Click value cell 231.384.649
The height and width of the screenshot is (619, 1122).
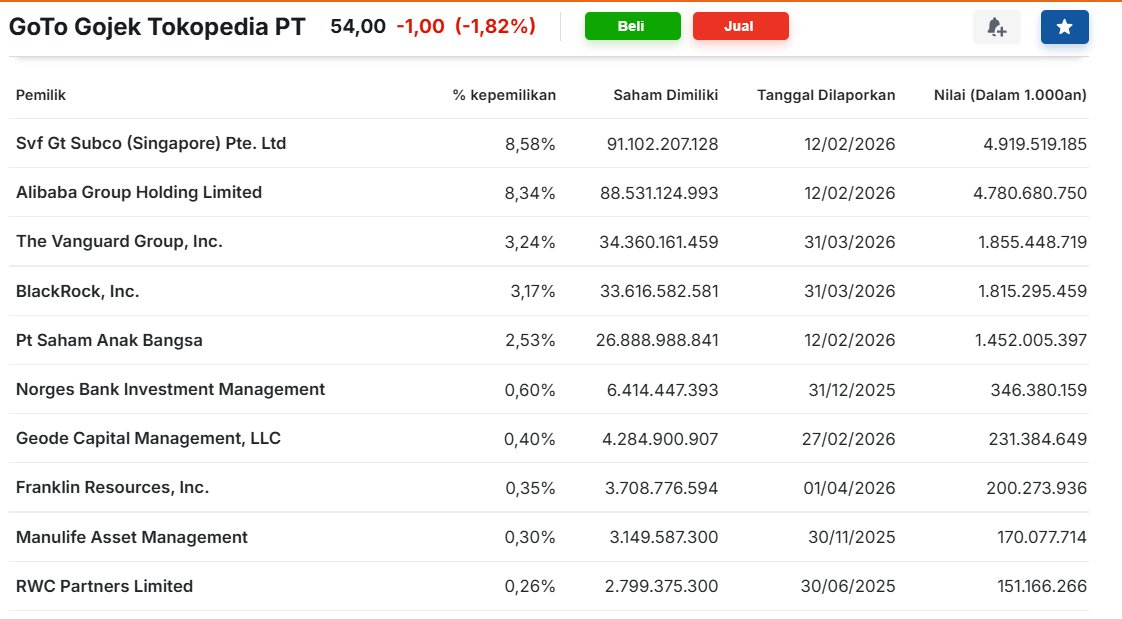pos(1038,439)
